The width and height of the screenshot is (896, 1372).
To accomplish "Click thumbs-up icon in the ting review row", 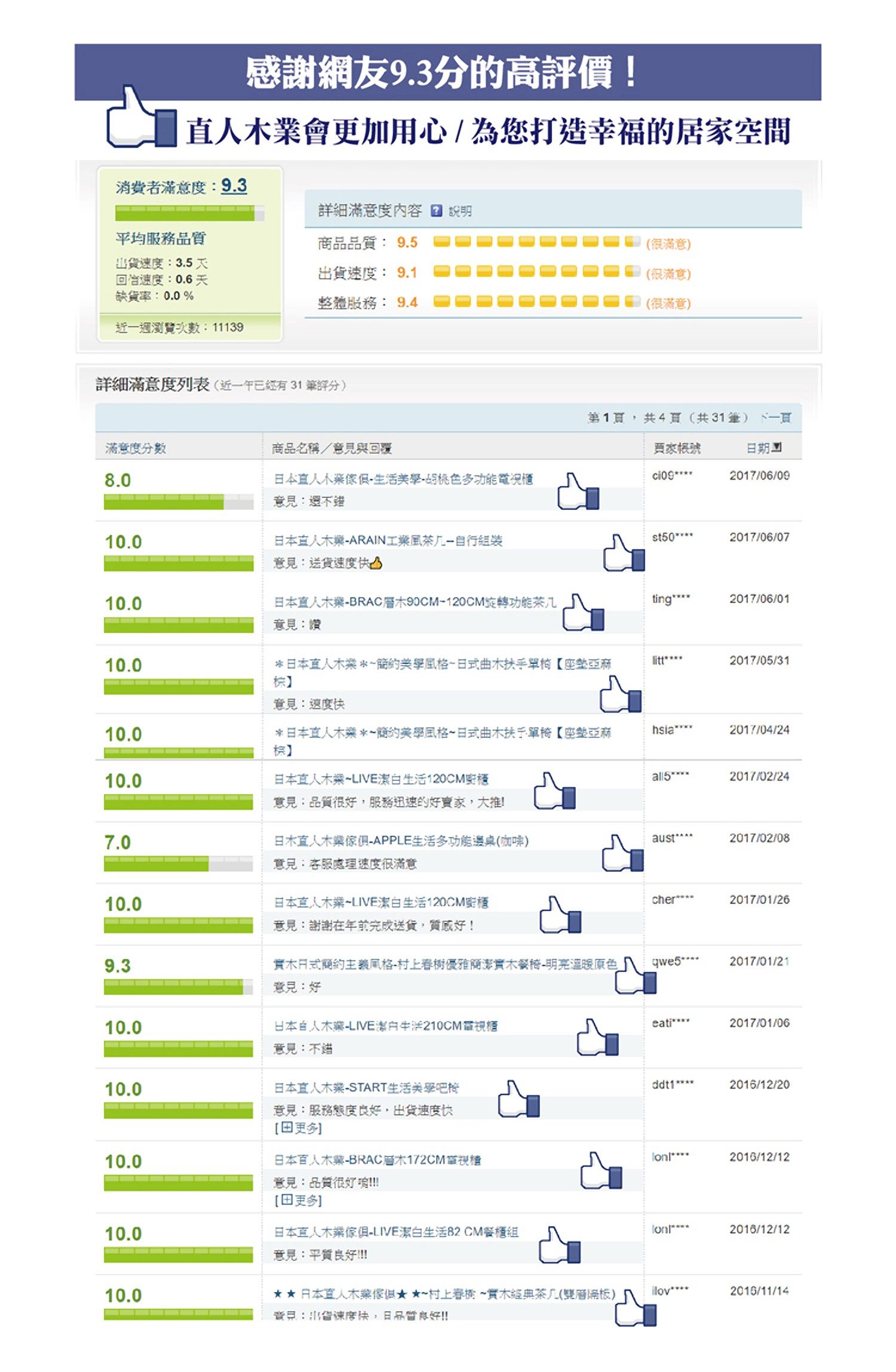I will click(x=584, y=612).
